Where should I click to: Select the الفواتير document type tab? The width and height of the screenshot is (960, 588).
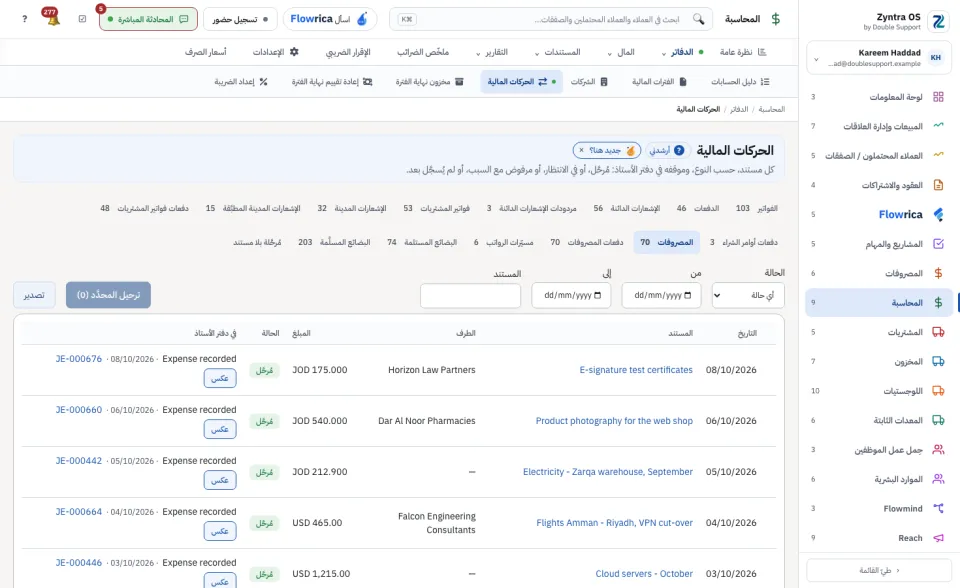coord(757,208)
